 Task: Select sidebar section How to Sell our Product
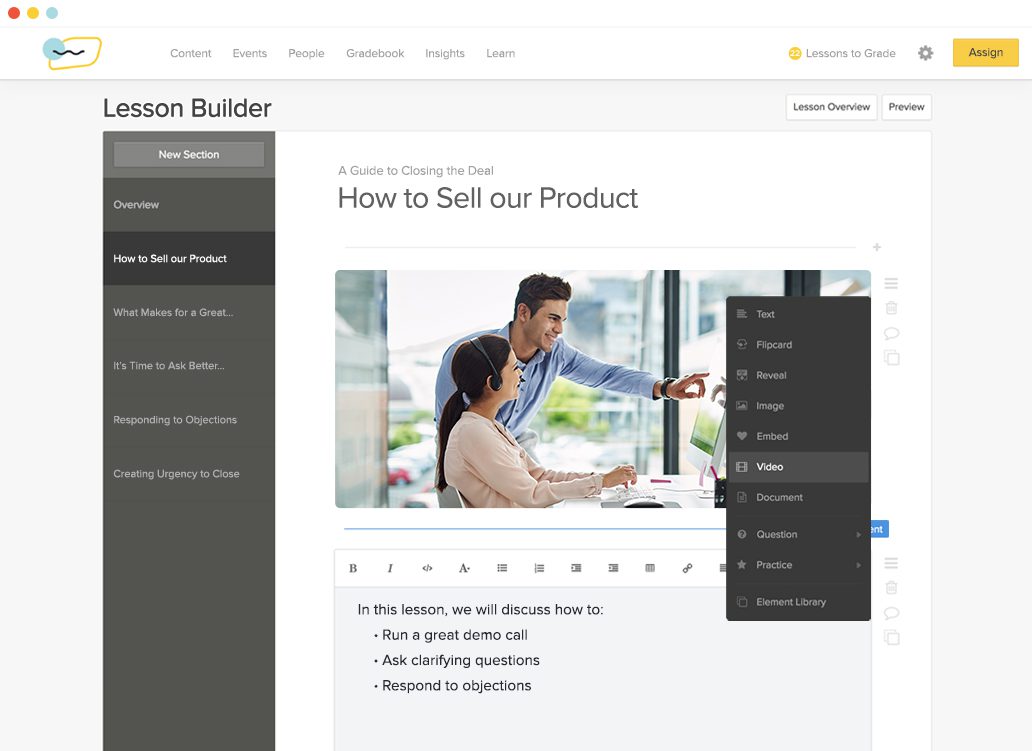click(x=189, y=259)
